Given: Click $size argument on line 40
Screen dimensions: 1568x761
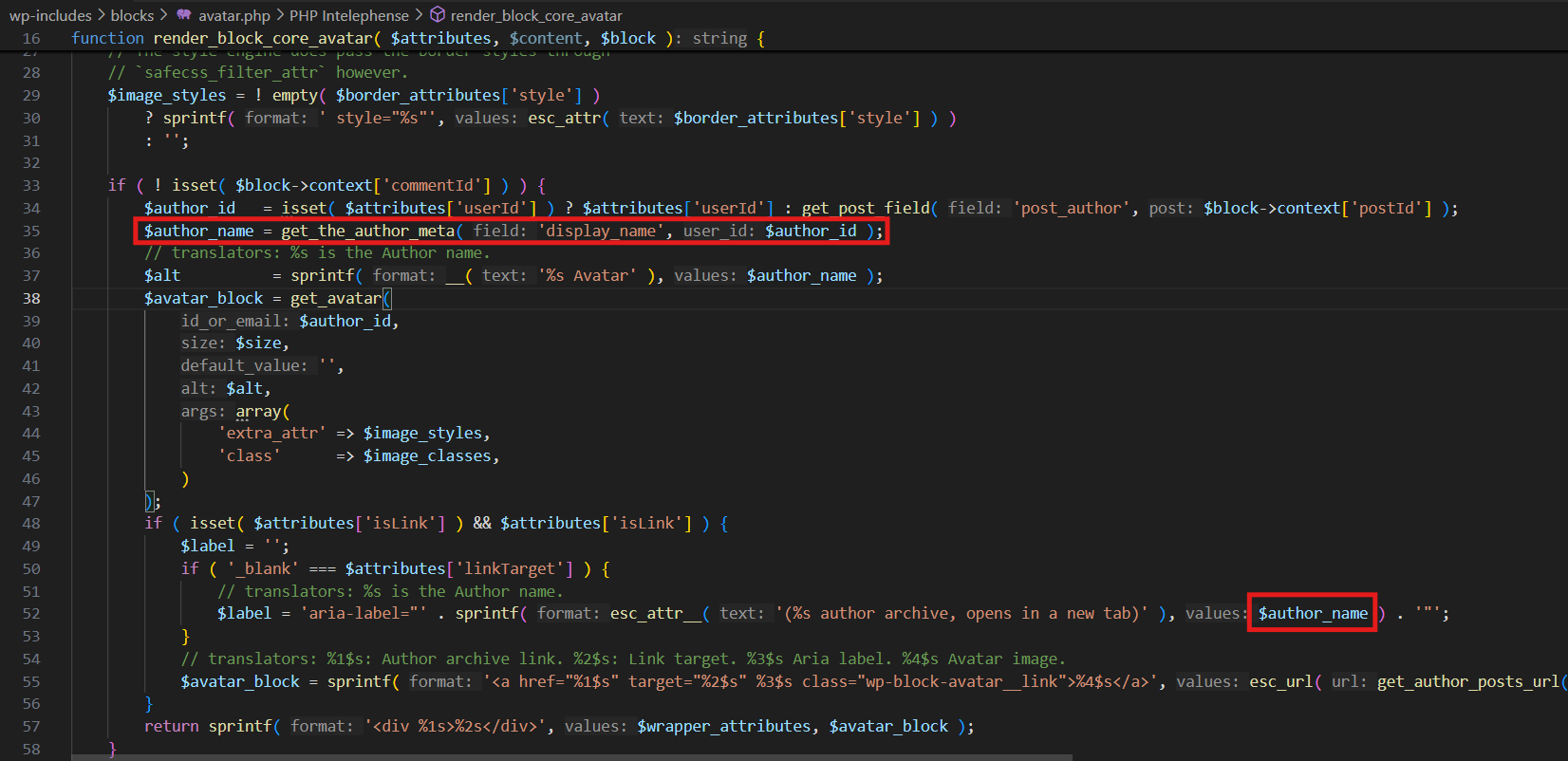Looking at the screenshot, I should (x=258, y=343).
